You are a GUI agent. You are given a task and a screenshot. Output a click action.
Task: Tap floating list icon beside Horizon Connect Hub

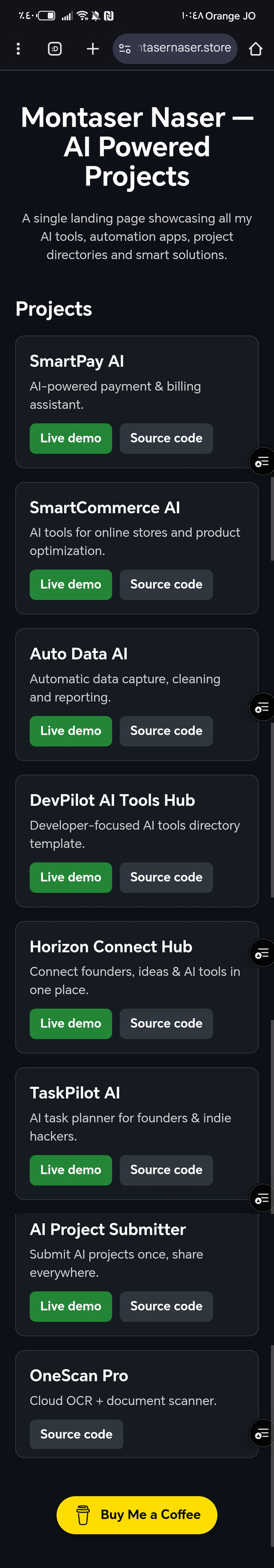[262, 953]
